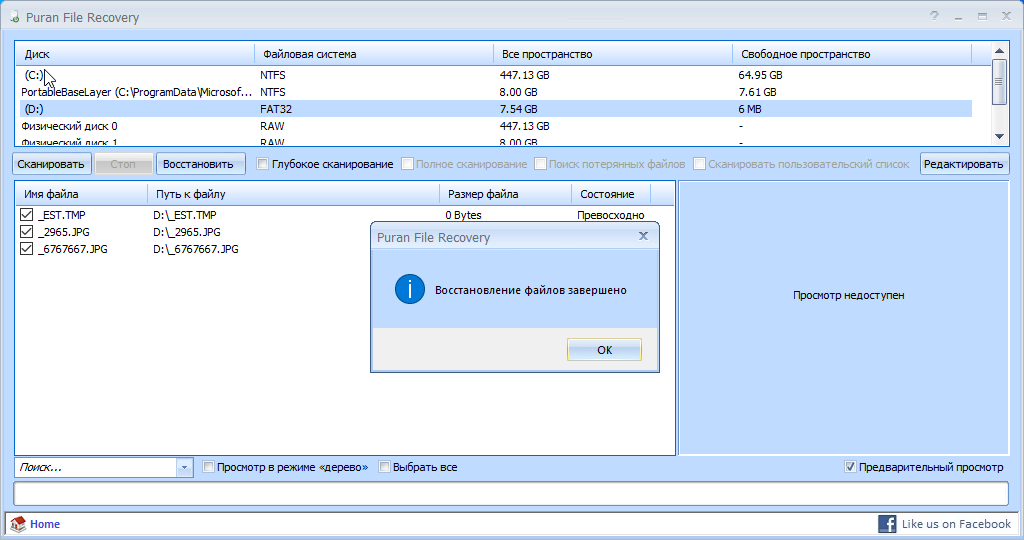Uncheck the _6767667.JPG file checkbox
Image resolution: width=1024 pixels, height=540 pixels.
27,248
